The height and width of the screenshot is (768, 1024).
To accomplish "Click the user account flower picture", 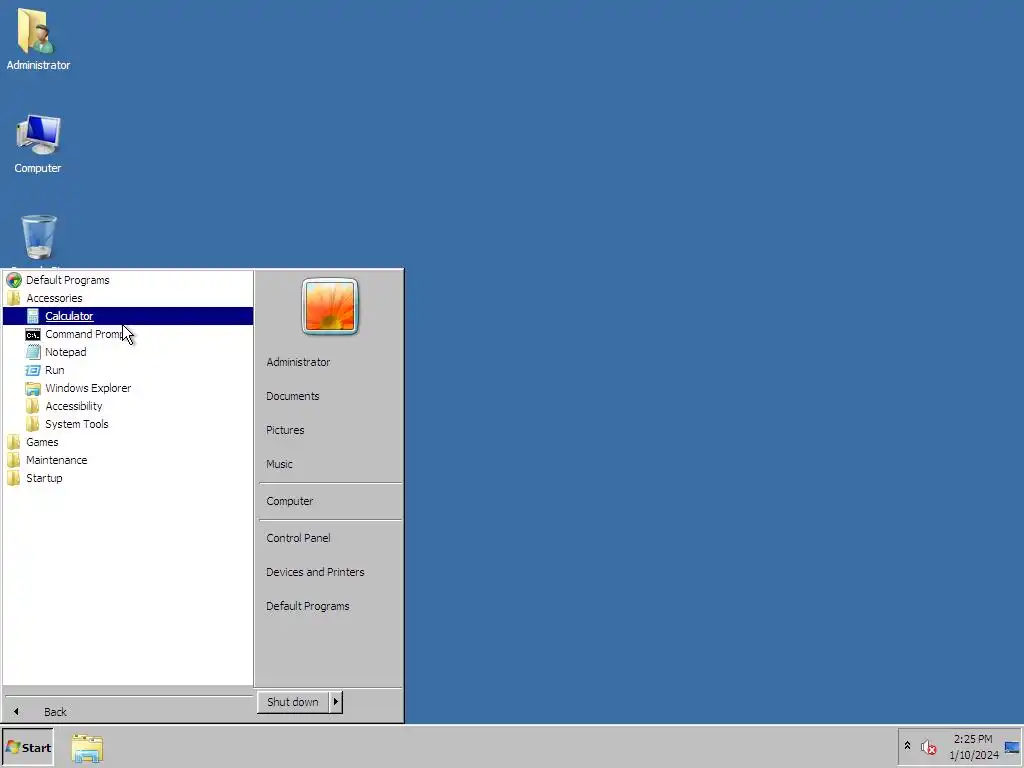I will pos(330,306).
